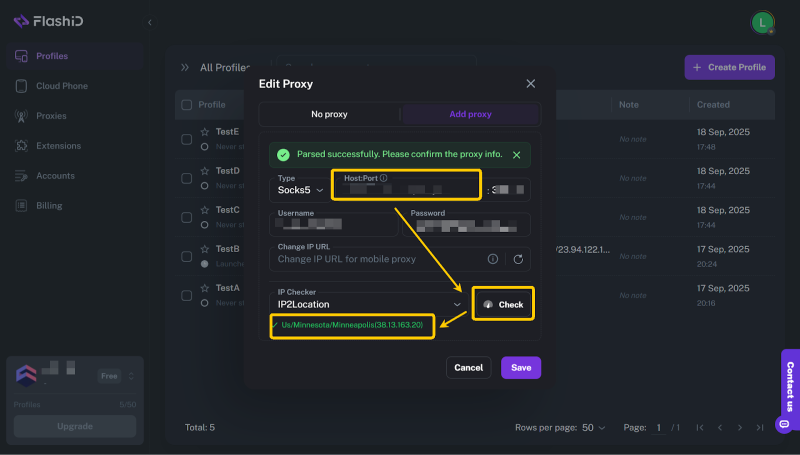800x455 pixels.
Task: Open the user avatar menu
Action: coord(764,22)
